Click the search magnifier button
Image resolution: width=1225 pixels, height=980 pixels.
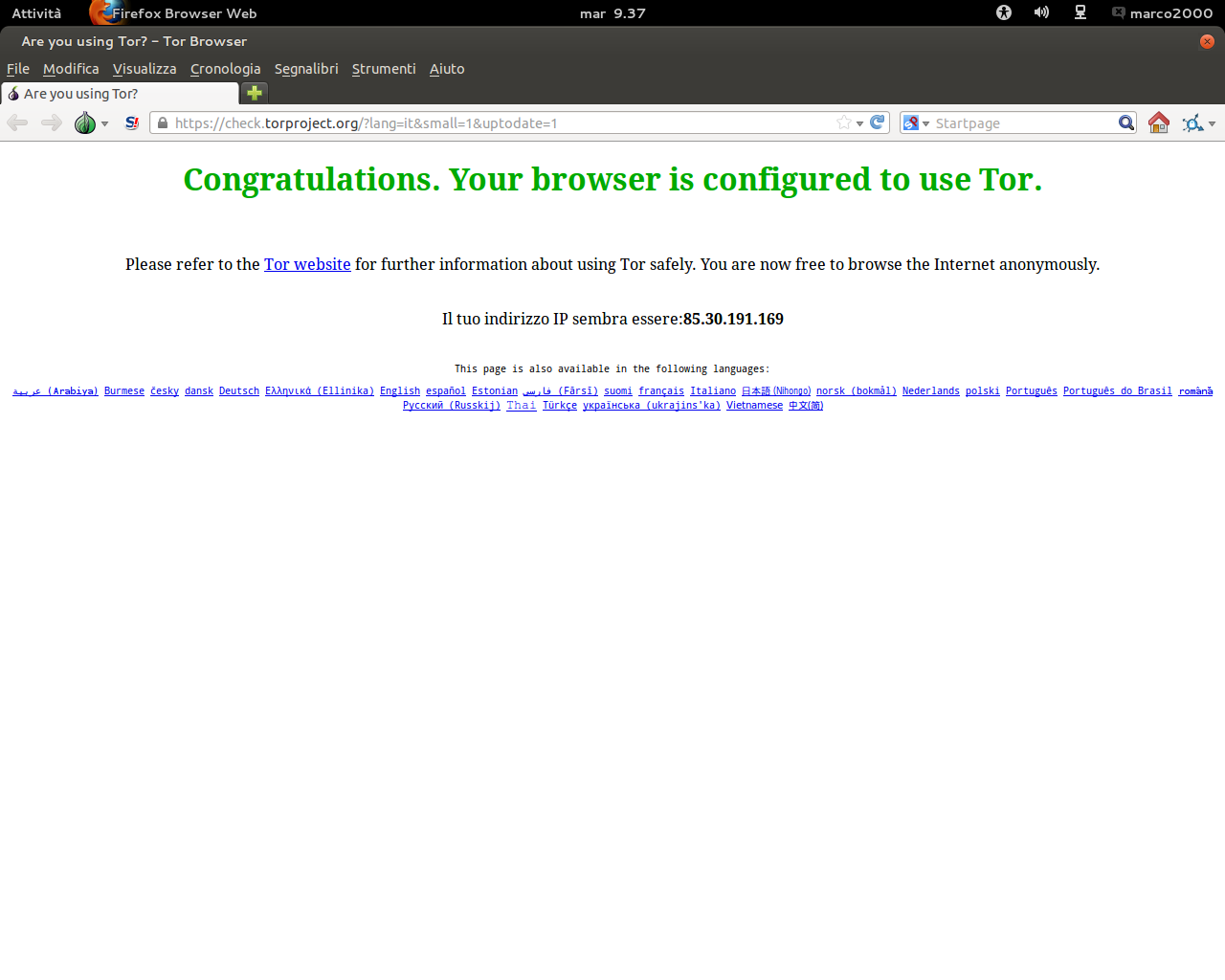[x=1126, y=122]
